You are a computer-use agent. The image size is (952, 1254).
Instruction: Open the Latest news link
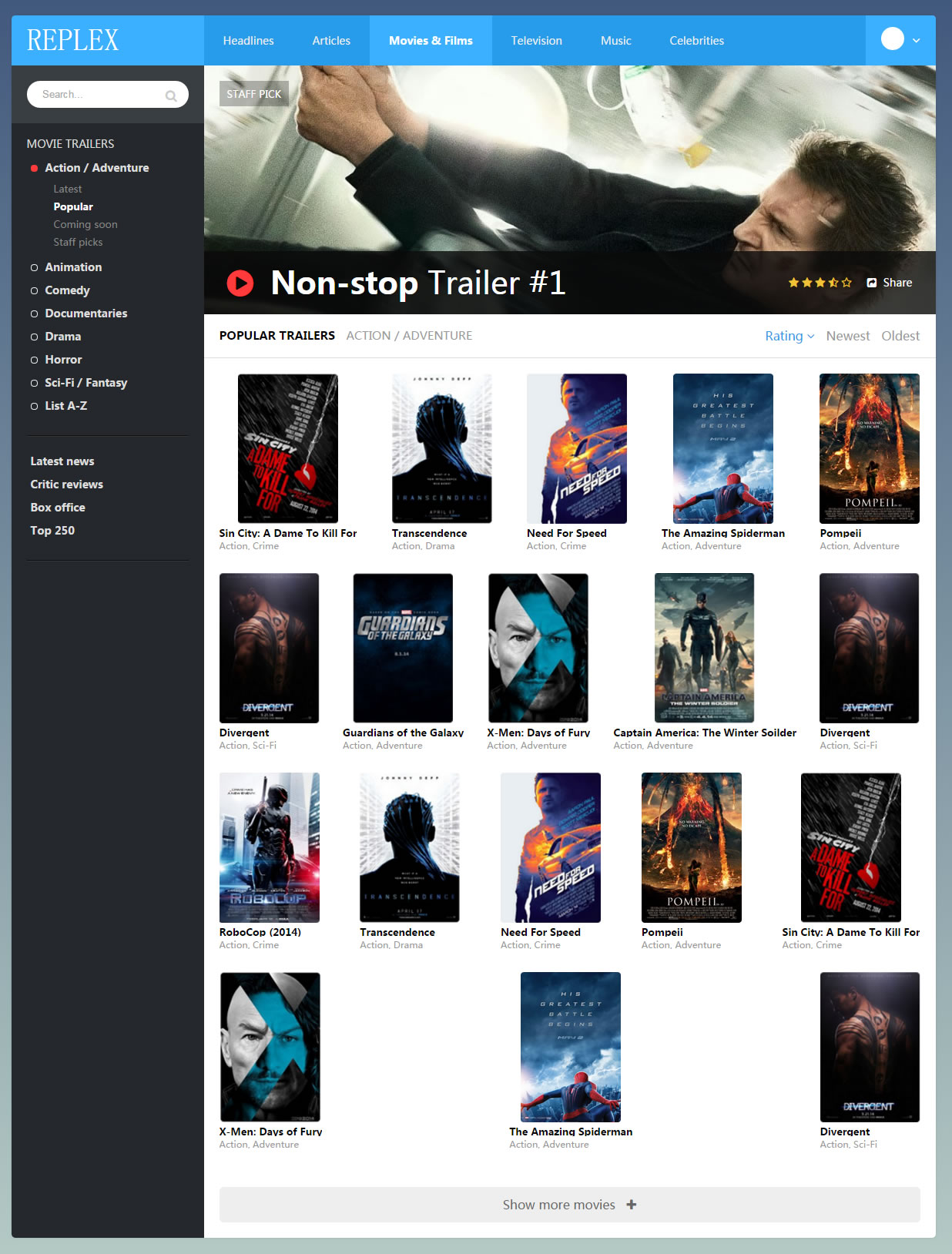tap(62, 461)
